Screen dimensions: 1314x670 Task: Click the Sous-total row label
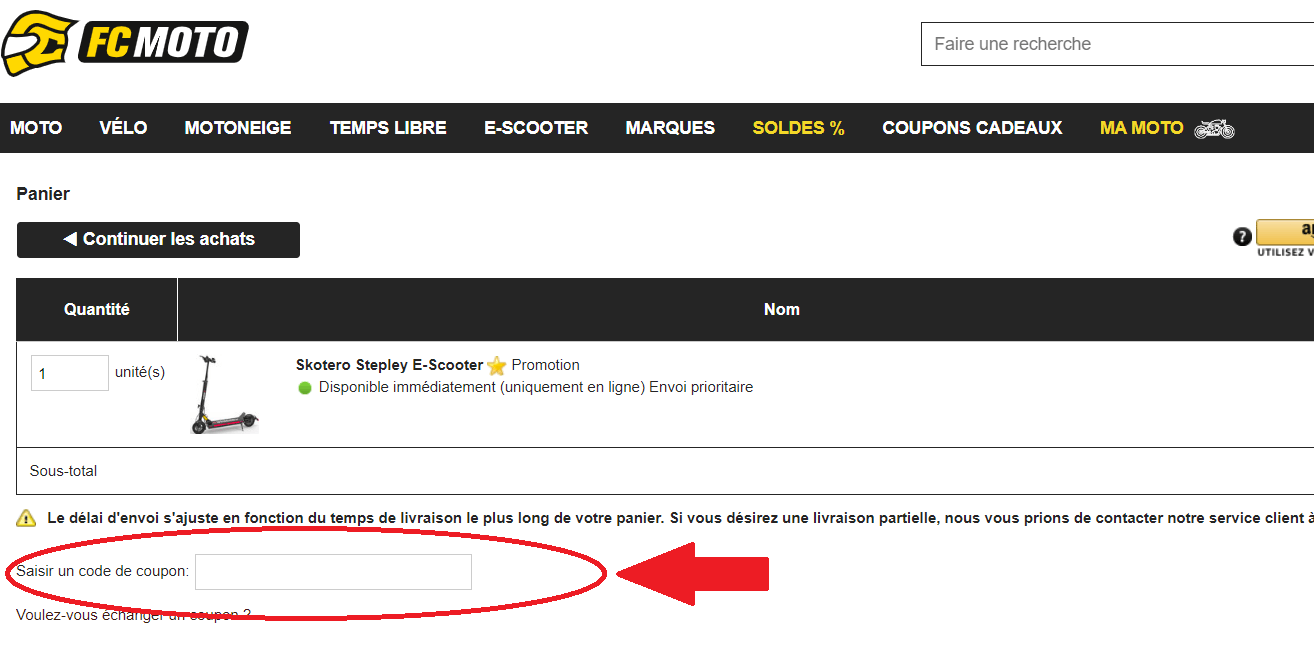(63, 471)
